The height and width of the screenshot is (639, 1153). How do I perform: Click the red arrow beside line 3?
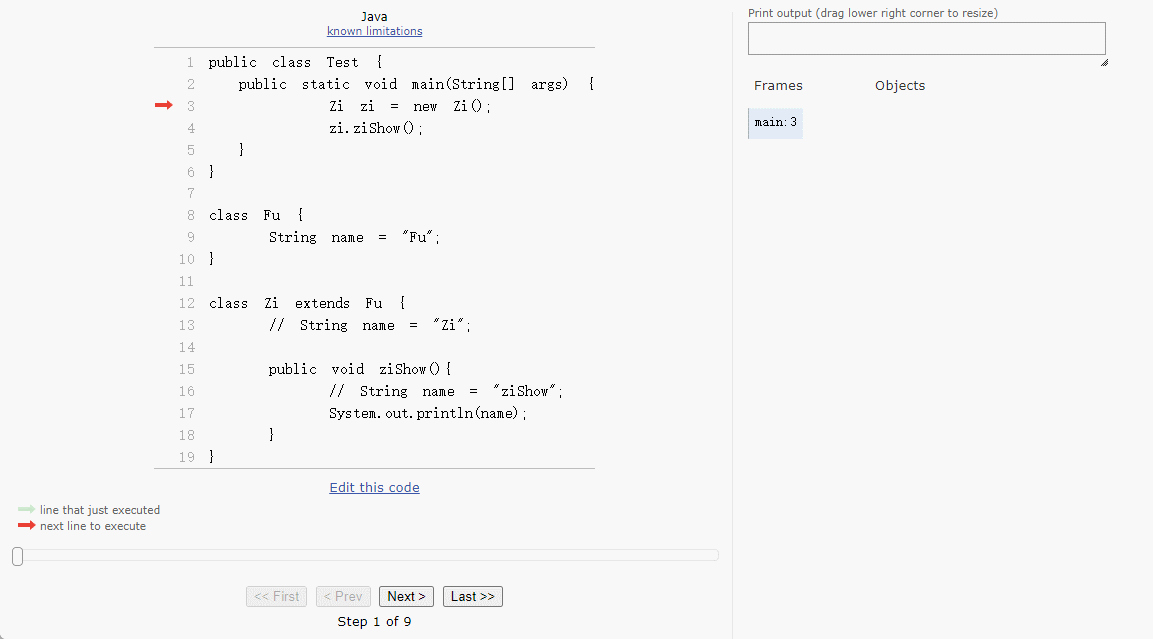coord(163,106)
